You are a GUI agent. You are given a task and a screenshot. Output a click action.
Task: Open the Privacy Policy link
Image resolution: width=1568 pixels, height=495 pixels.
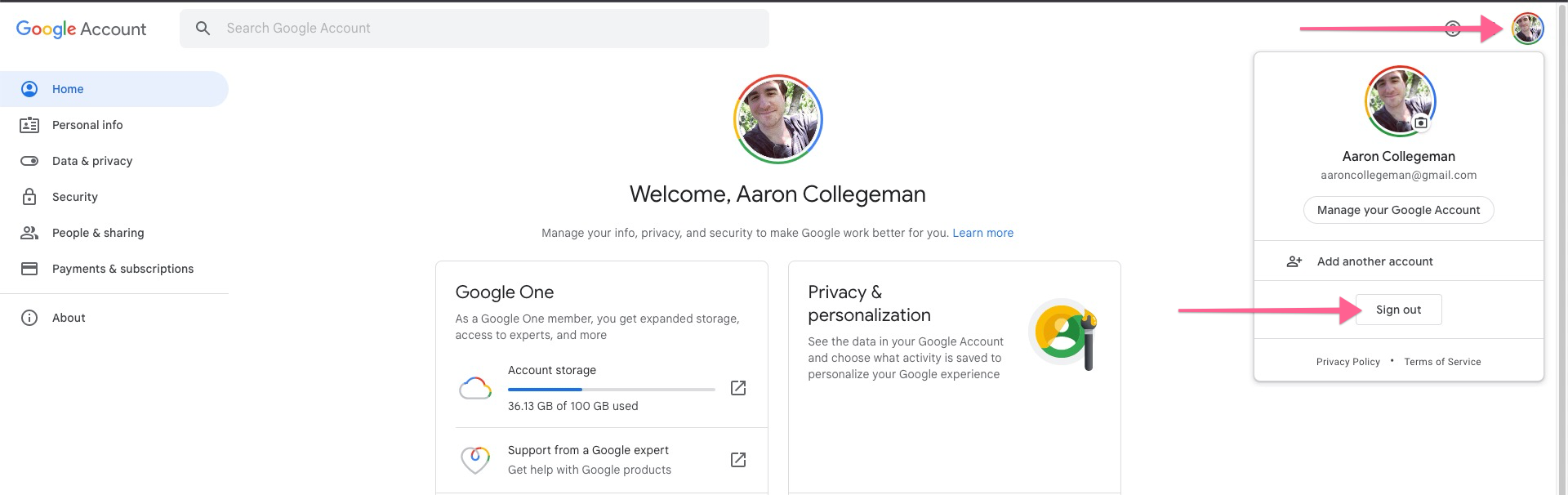1347,362
